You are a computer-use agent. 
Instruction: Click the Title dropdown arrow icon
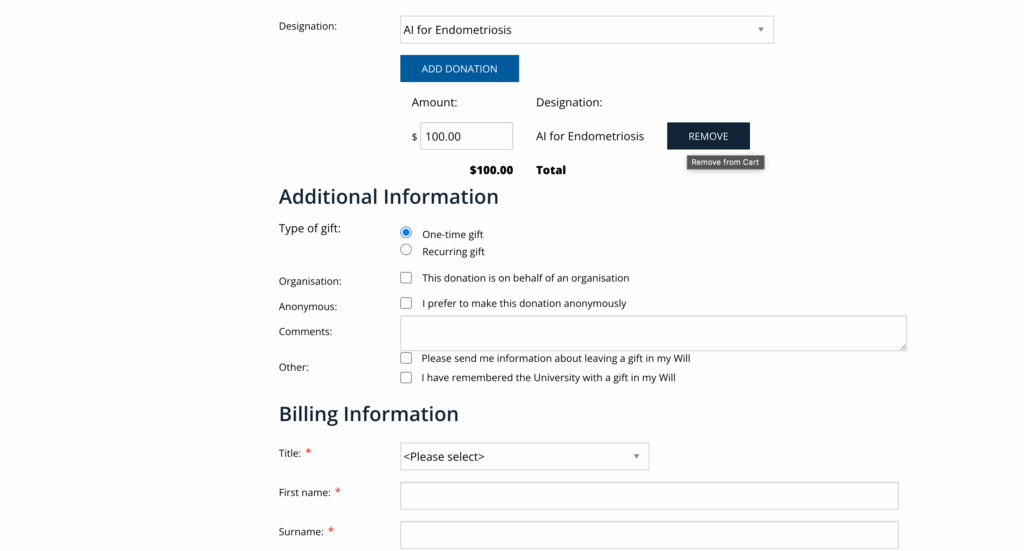click(x=636, y=456)
